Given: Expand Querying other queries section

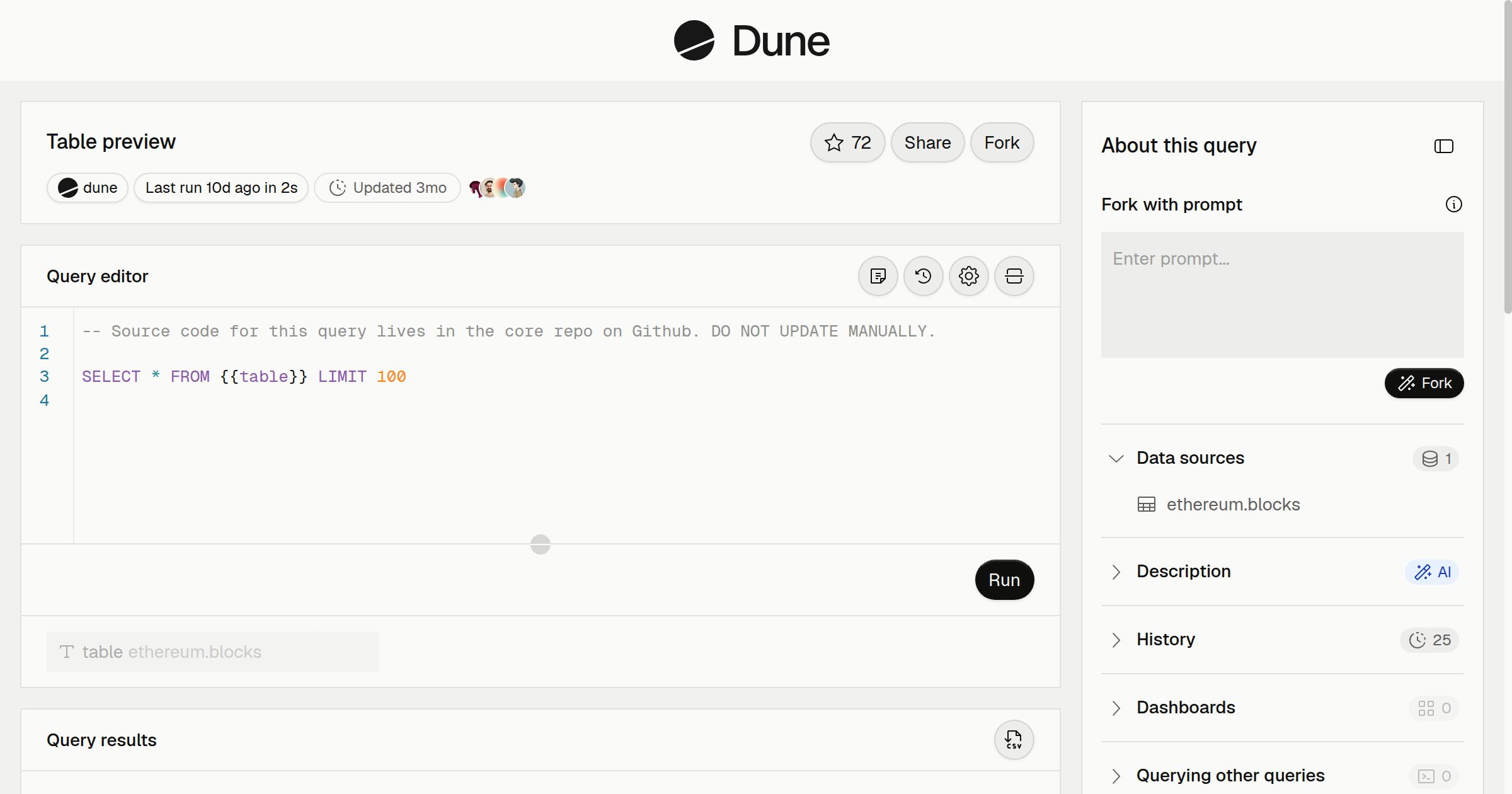Looking at the screenshot, I should point(1116,776).
